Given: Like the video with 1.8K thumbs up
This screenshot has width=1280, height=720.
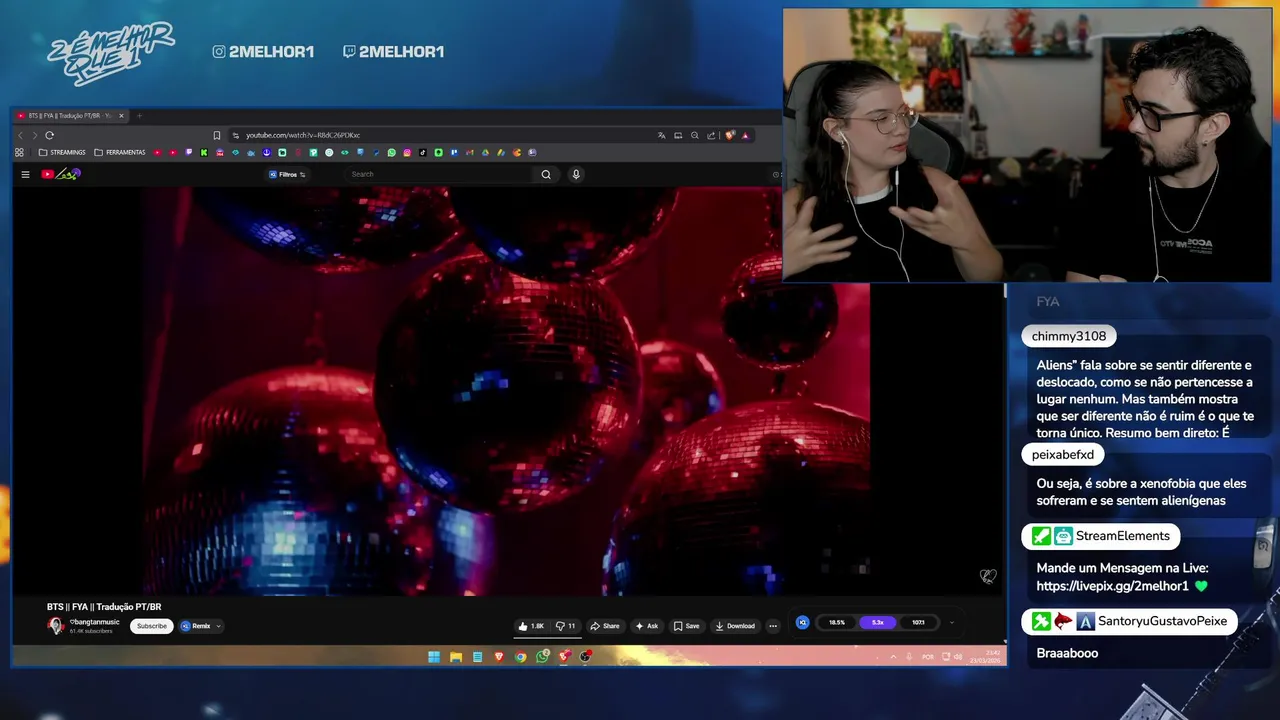Looking at the screenshot, I should click(531, 626).
